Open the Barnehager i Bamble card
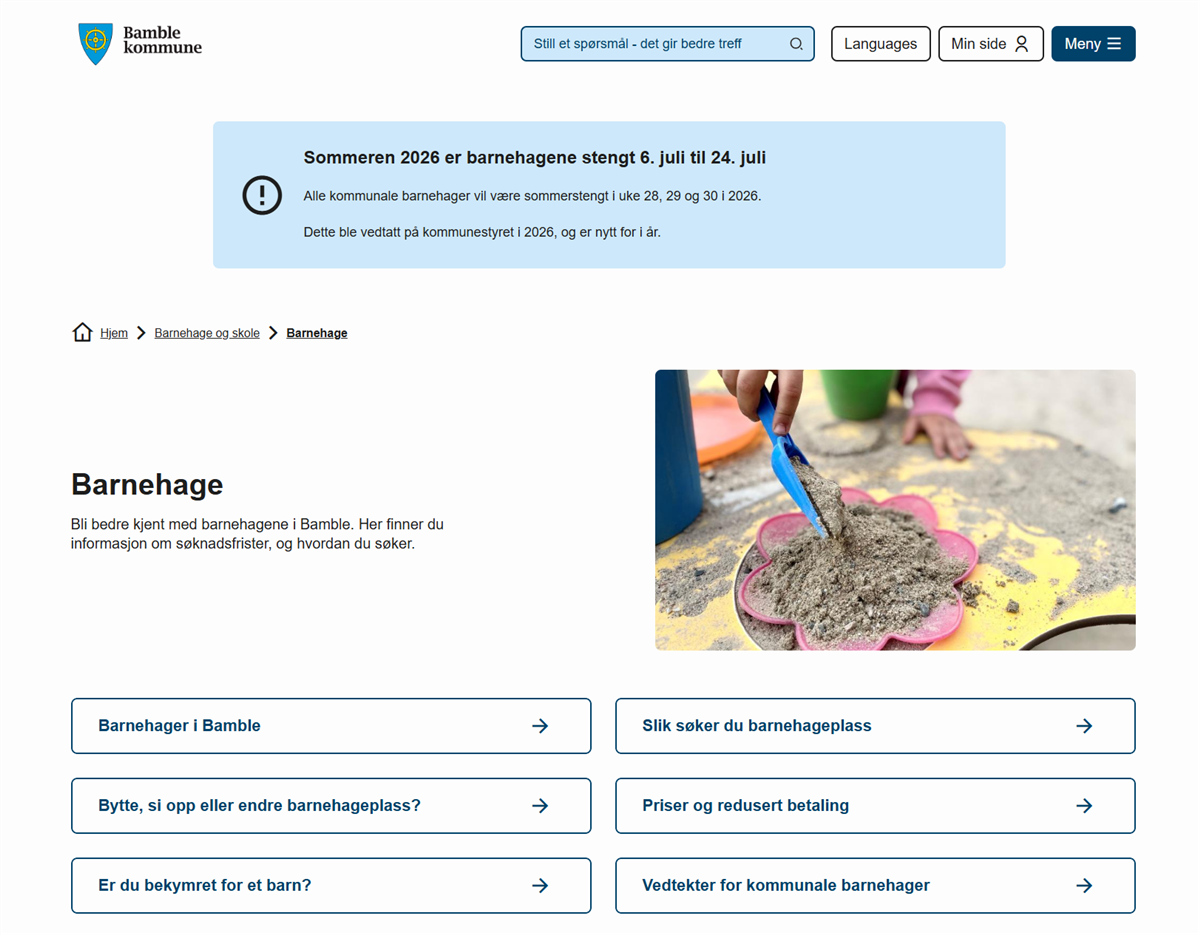The height and width of the screenshot is (935, 1200). coord(180,726)
